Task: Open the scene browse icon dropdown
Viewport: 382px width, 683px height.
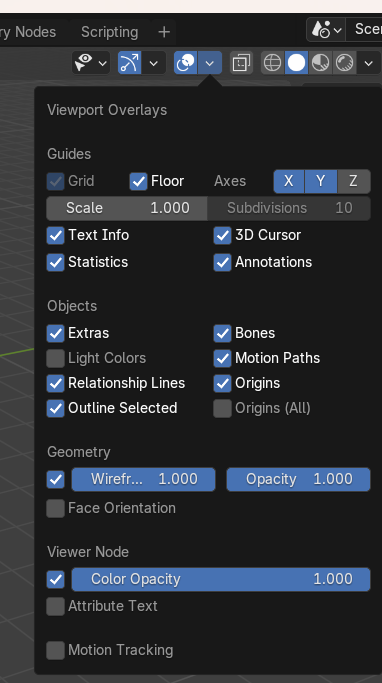Action: tap(326, 30)
